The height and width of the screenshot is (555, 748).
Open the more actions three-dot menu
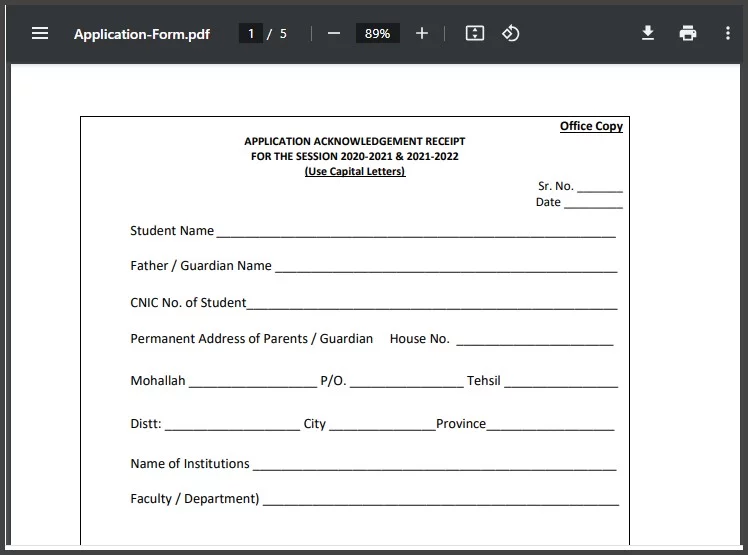(727, 33)
